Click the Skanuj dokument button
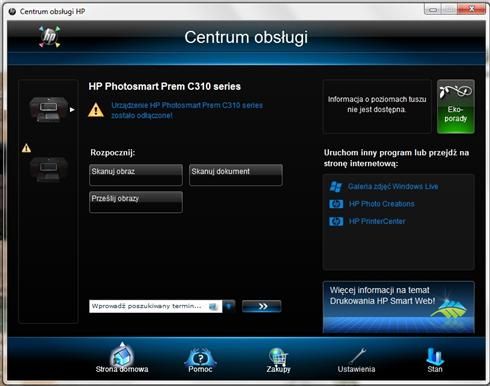The width and height of the screenshot is (490, 386). click(236, 175)
